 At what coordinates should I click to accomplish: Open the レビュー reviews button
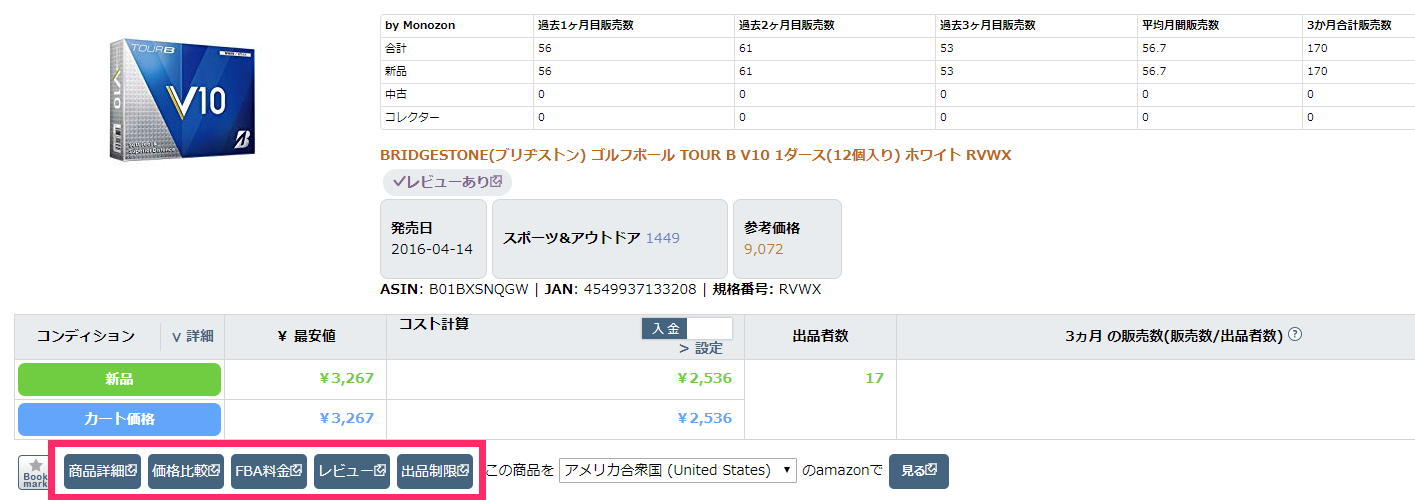pyautogui.click(x=351, y=471)
